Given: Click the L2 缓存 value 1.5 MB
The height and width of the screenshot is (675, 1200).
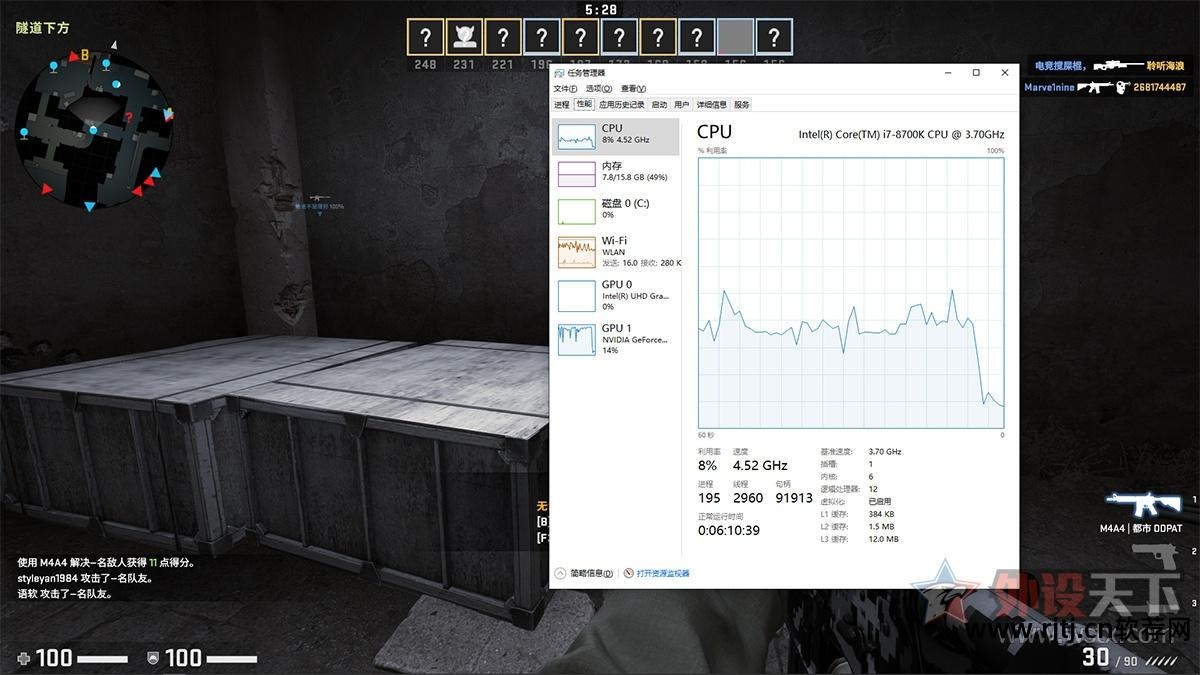Looking at the screenshot, I should tap(881, 527).
